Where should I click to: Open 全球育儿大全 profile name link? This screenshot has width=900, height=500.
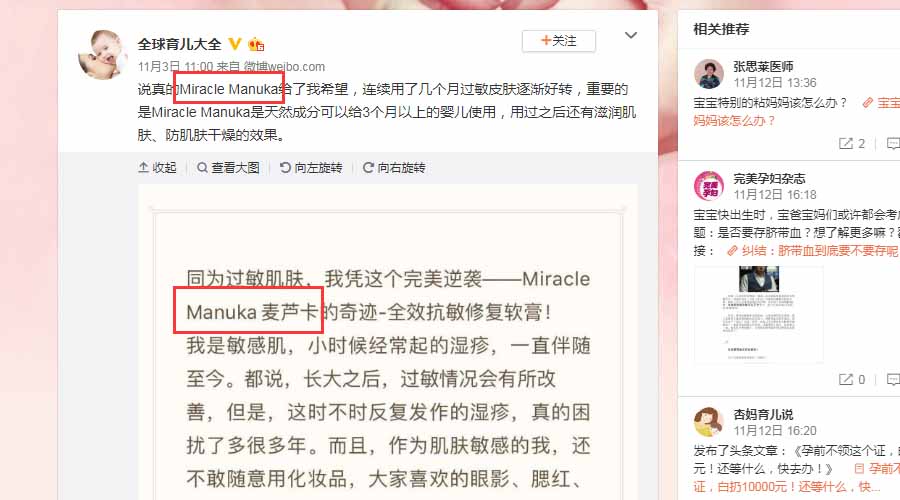(x=180, y=44)
